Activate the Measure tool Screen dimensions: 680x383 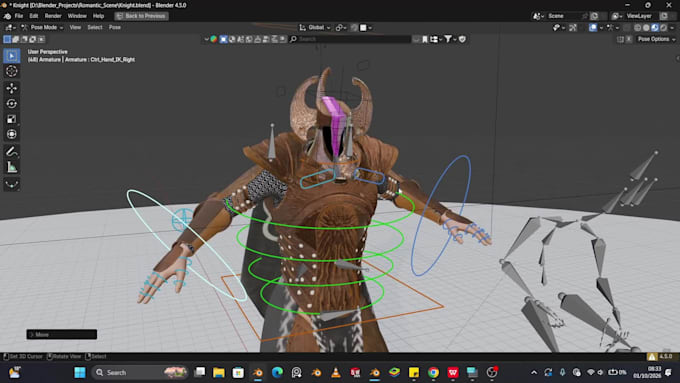pos(12,167)
